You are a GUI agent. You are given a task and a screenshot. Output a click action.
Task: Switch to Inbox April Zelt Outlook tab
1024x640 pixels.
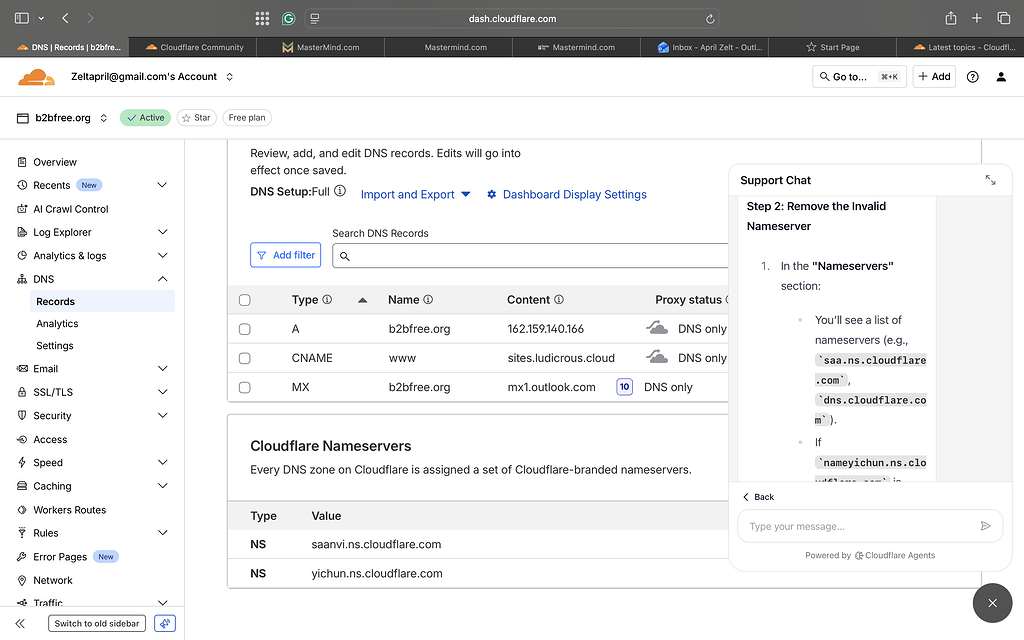[705, 47]
